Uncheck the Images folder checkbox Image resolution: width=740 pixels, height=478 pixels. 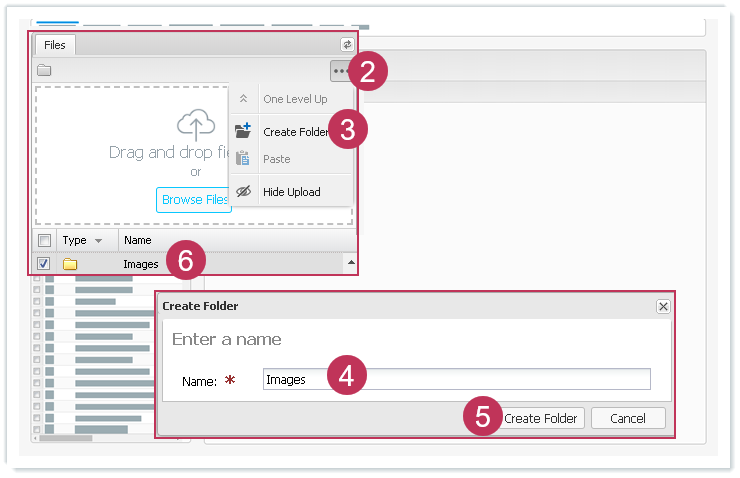(44, 264)
